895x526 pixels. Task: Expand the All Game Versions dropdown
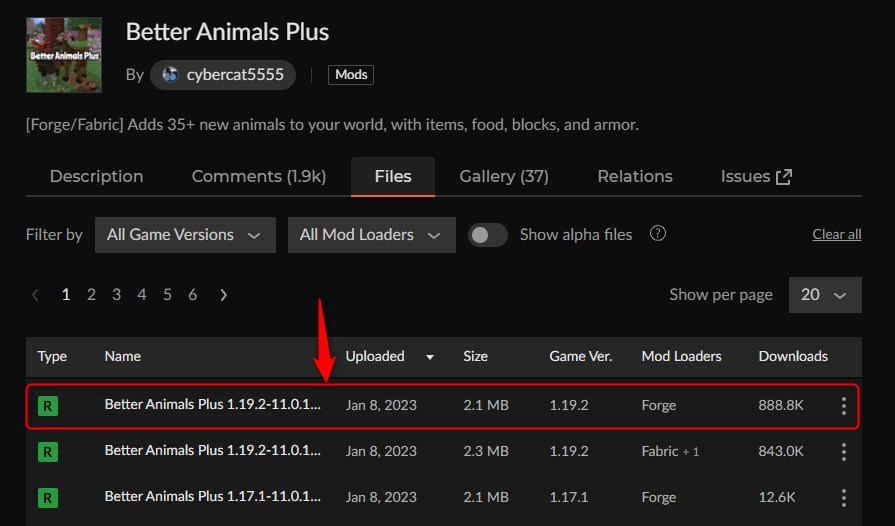coord(184,235)
